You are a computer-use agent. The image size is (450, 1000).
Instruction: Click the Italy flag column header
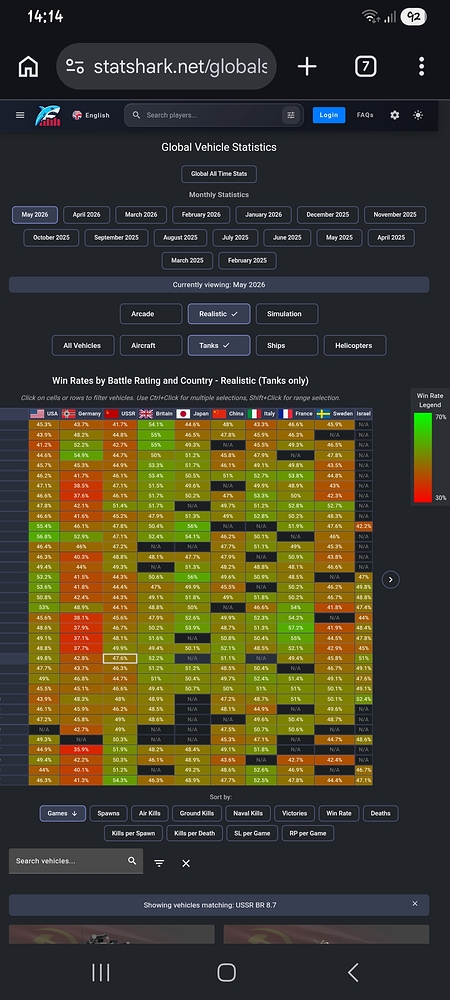pos(261,414)
